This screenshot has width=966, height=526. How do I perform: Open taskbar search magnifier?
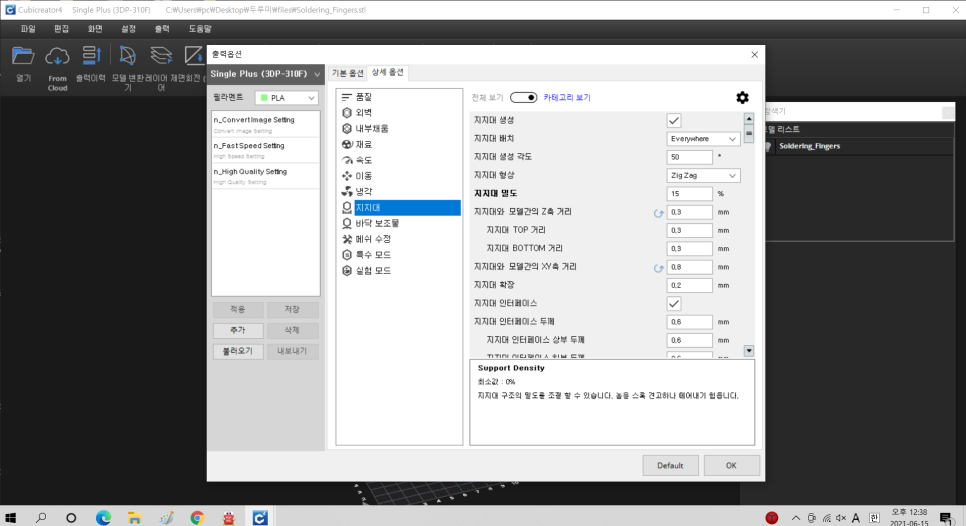click(x=41, y=518)
